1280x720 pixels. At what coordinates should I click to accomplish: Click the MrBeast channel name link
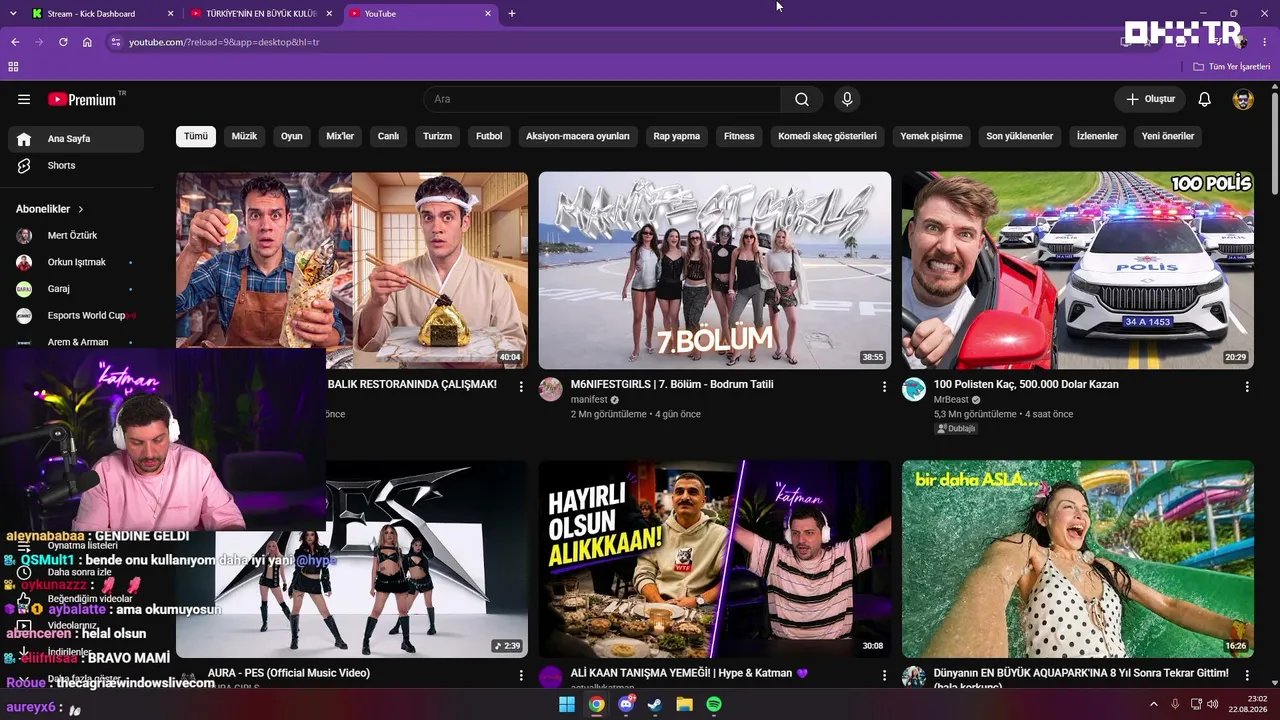pos(952,400)
